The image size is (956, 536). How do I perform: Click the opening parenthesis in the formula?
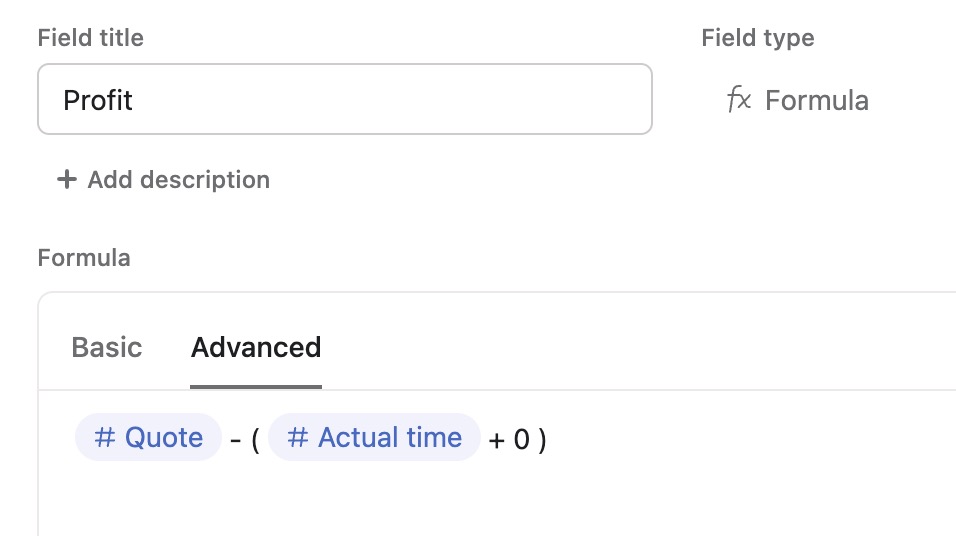[x=255, y=440]
